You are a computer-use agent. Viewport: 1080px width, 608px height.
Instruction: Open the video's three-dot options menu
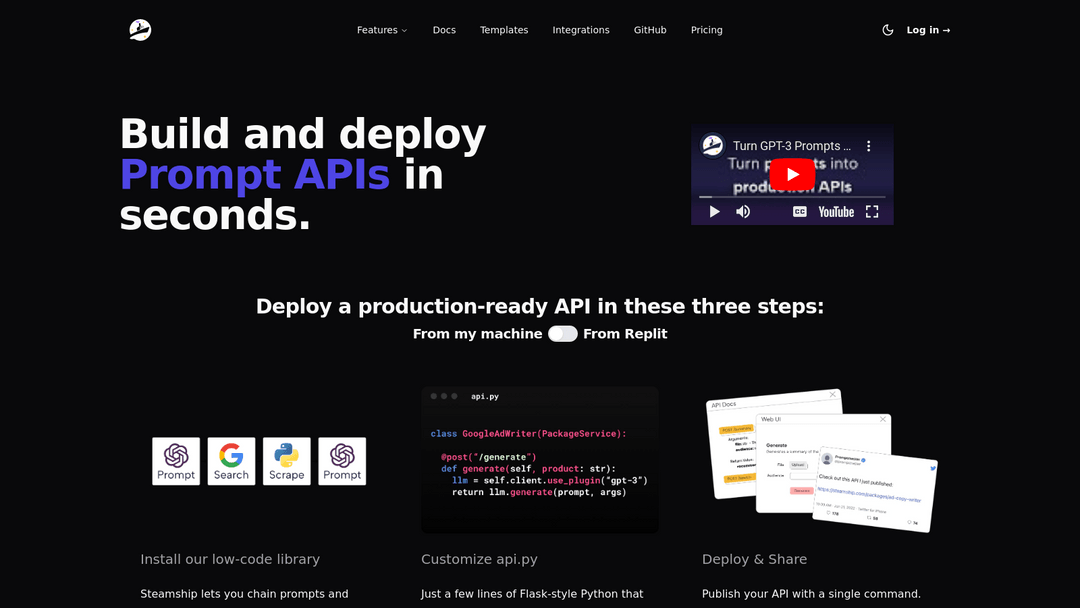[869, 146]
